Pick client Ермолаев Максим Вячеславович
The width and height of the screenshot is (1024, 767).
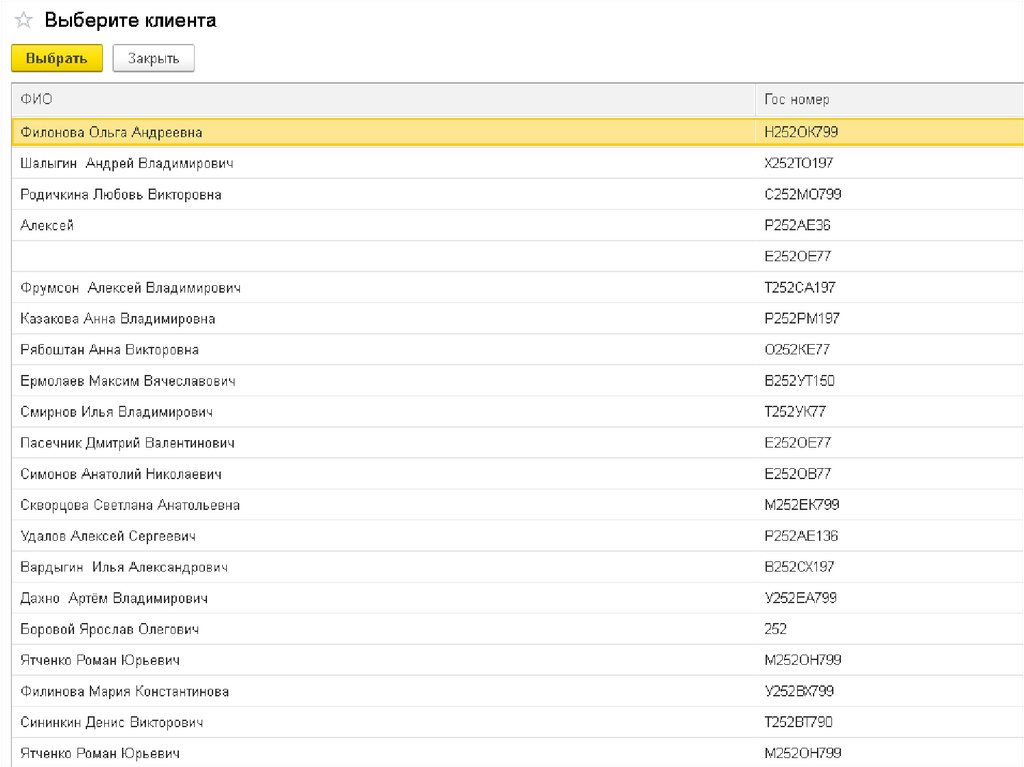click(128, 381)
